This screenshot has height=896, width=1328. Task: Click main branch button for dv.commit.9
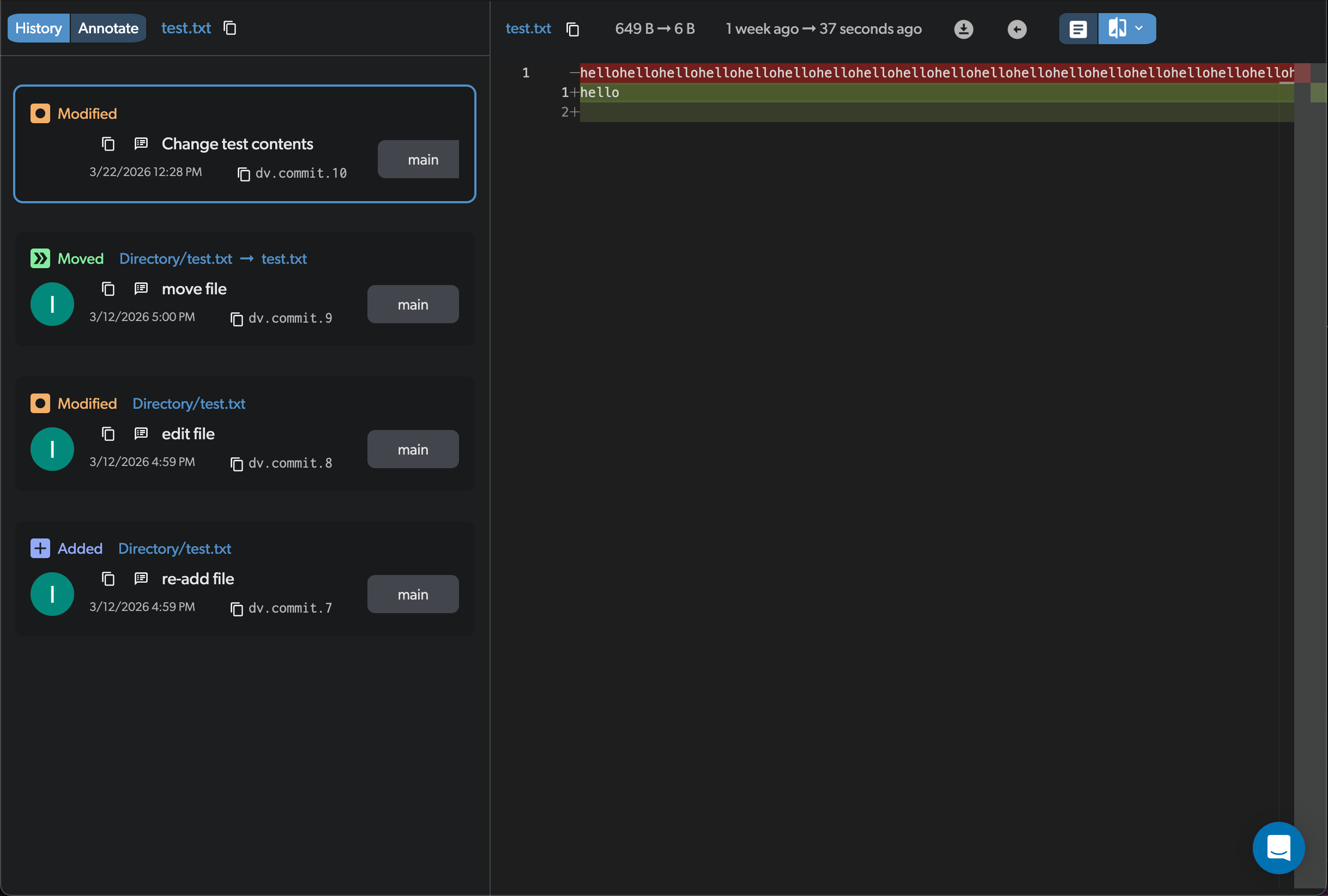[x=413, y=305]
